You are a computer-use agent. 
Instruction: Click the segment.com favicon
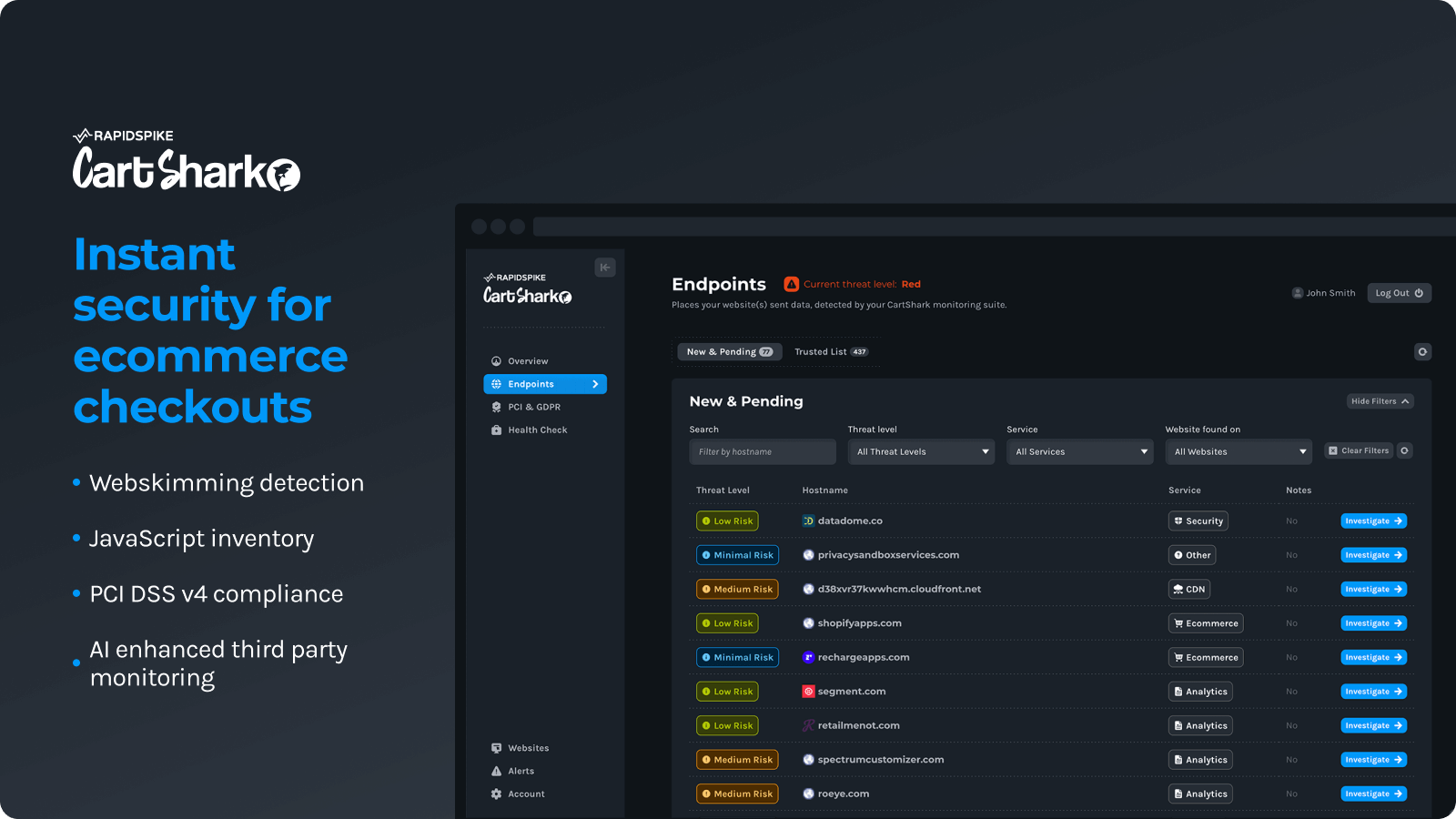808,692
